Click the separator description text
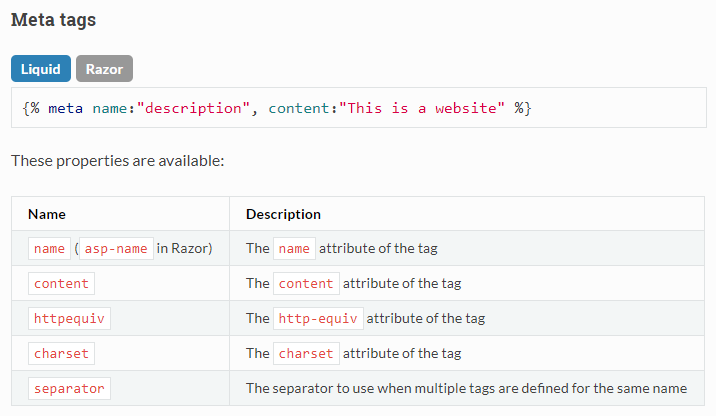 click(466, 388)
